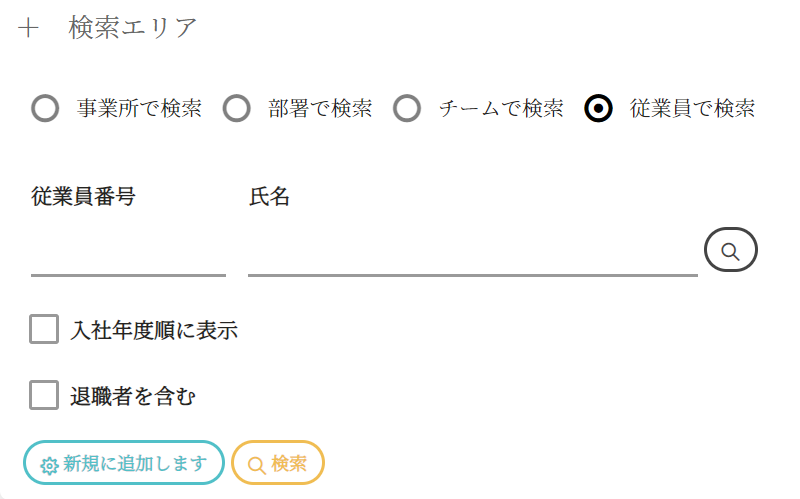The image size is (800, 499).
Task: Click the magnifier icon button next to 氏名
Action: [731, 251]
